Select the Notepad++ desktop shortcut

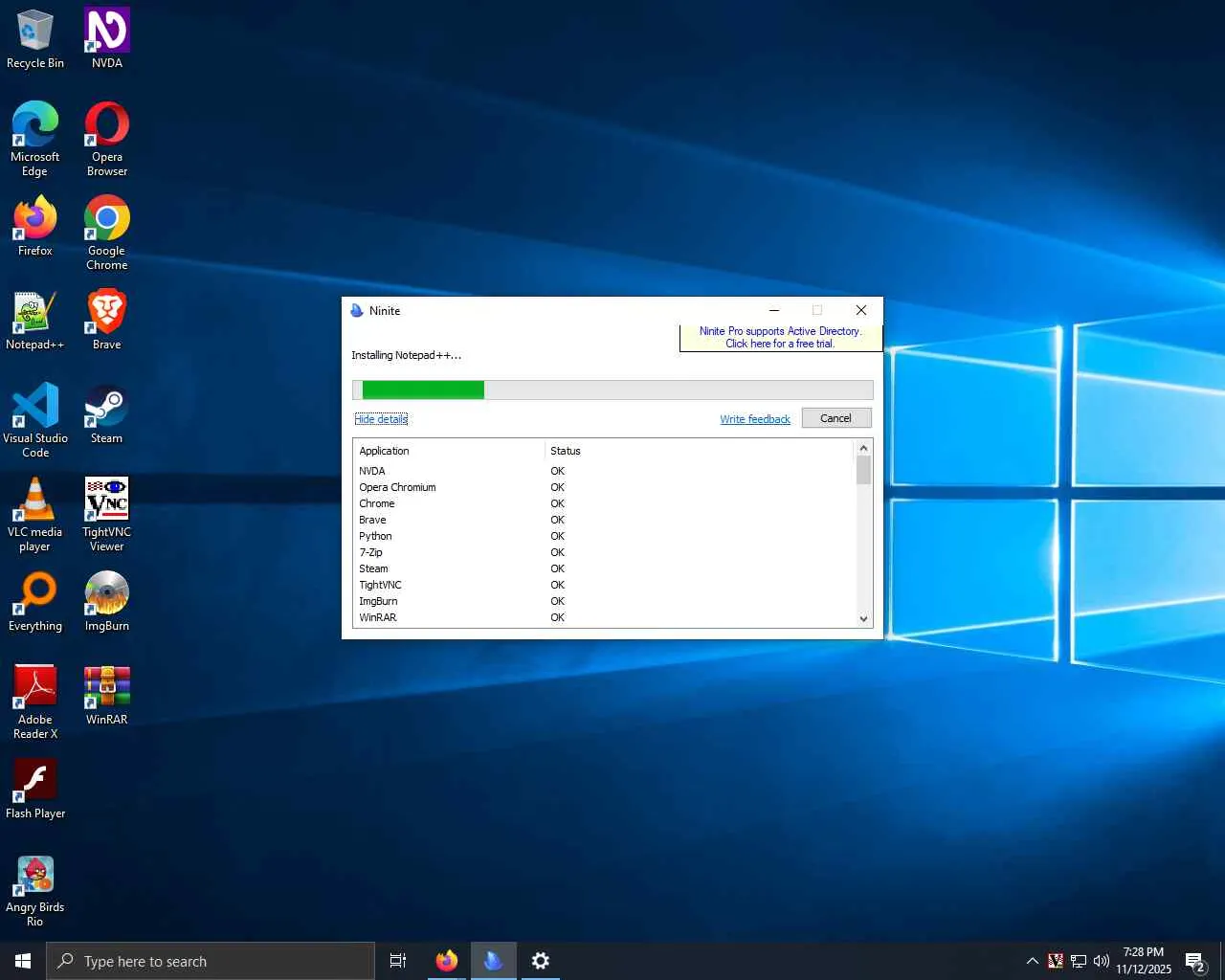point(35,321)
